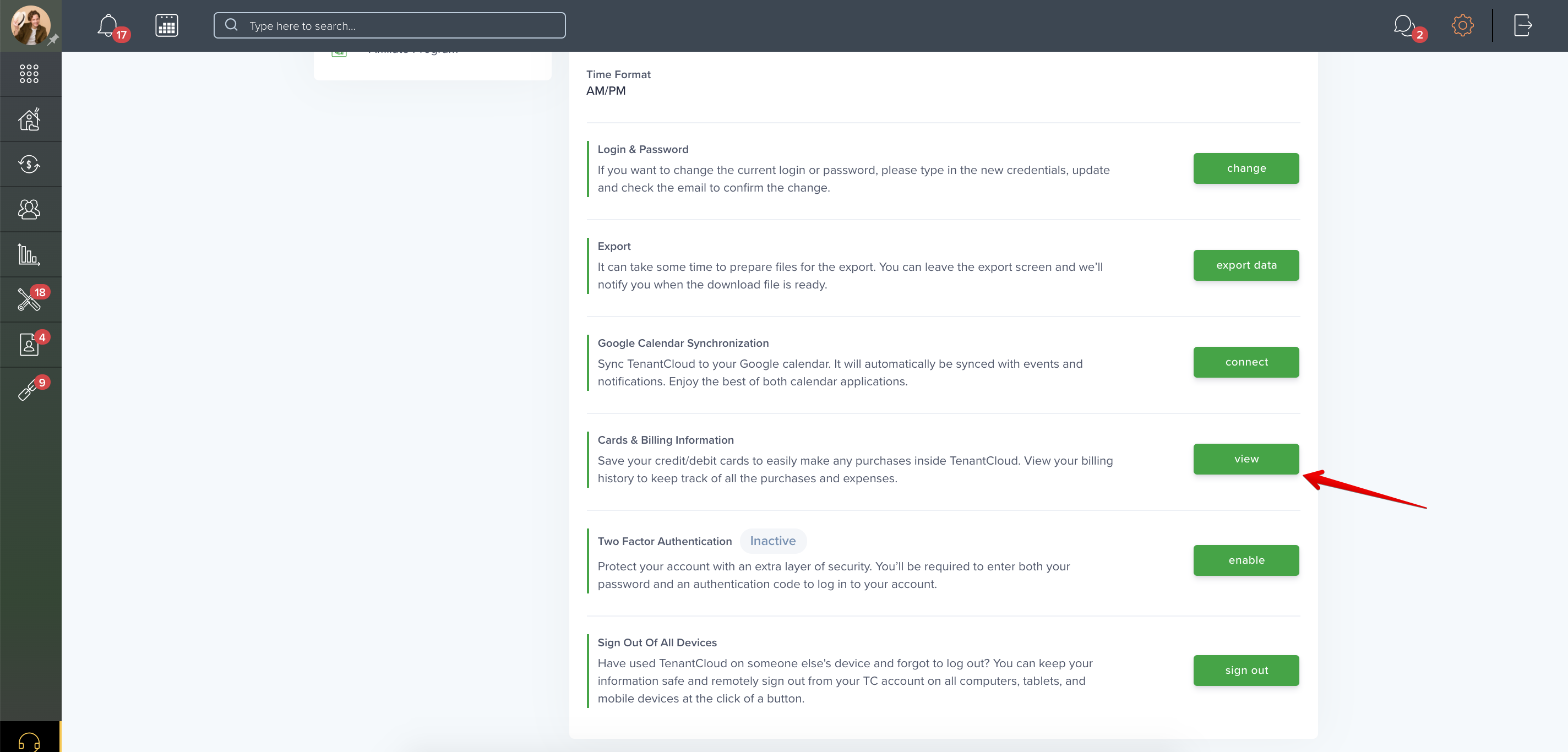Click the pin icon beside avatar
Screen dimensions: 1568x752
click(53, 40)
